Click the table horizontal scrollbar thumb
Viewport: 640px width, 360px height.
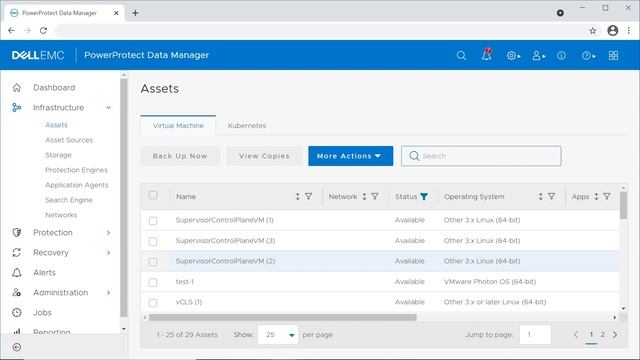[282, 317]
